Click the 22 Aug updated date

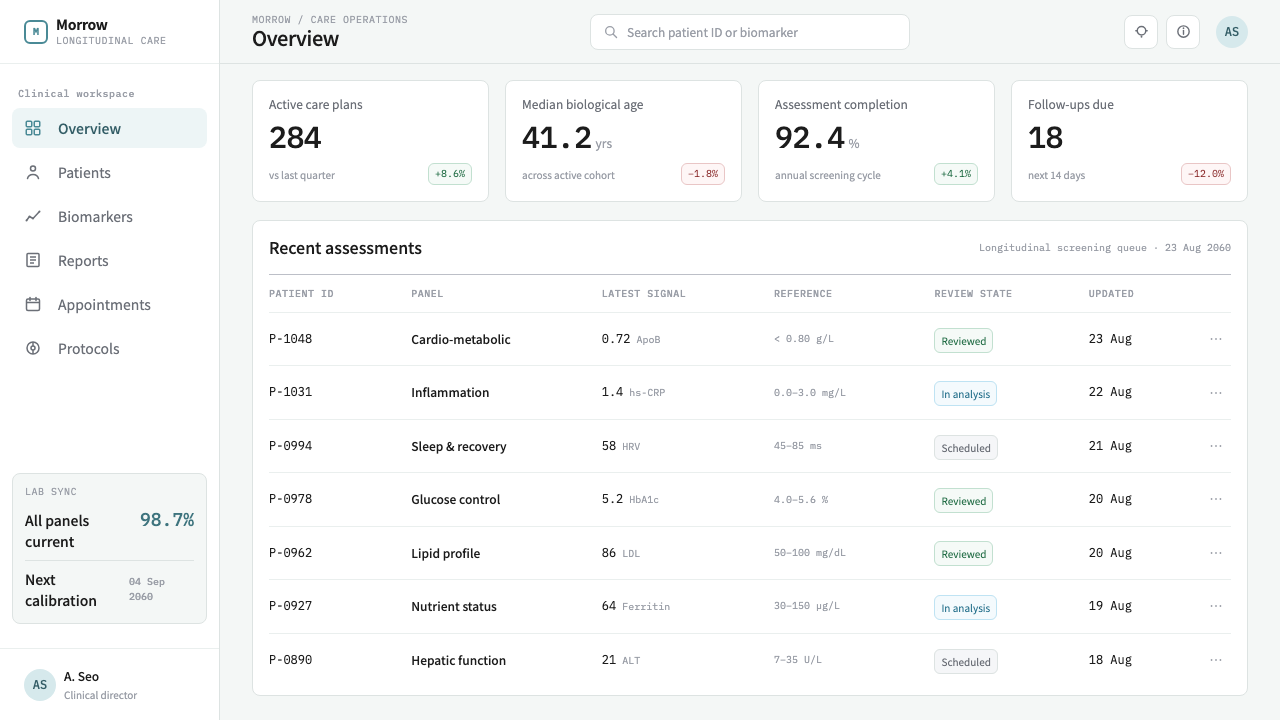[1110, 392]
